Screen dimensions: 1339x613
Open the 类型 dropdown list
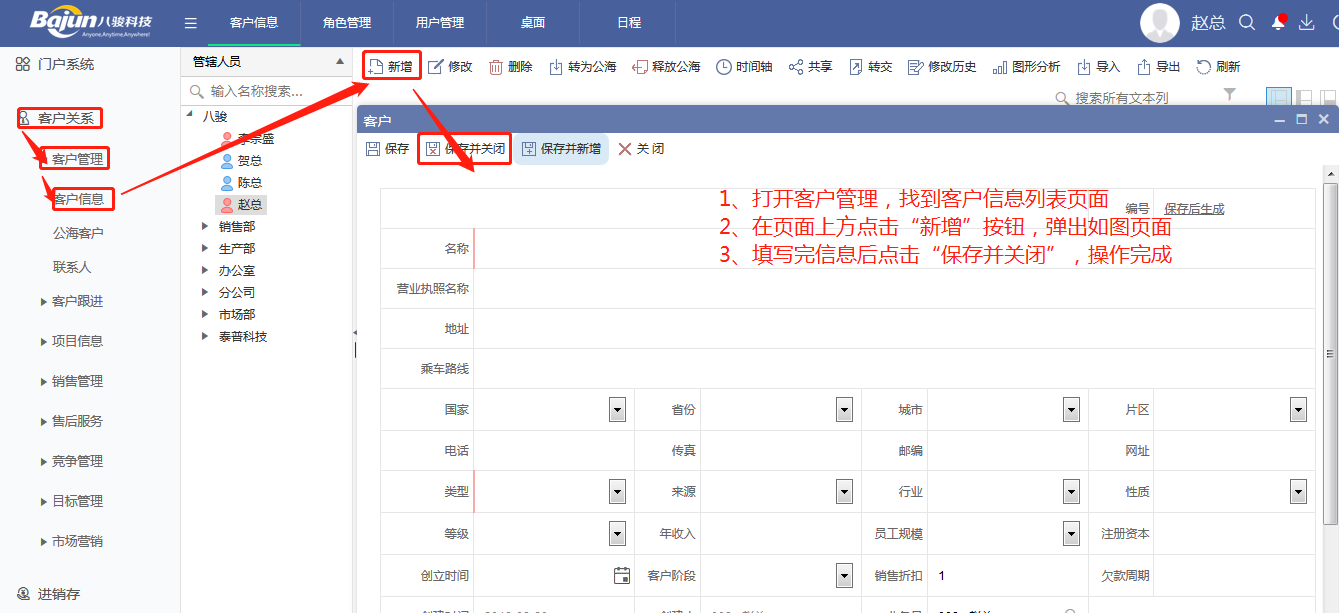(x=617, y=492)
